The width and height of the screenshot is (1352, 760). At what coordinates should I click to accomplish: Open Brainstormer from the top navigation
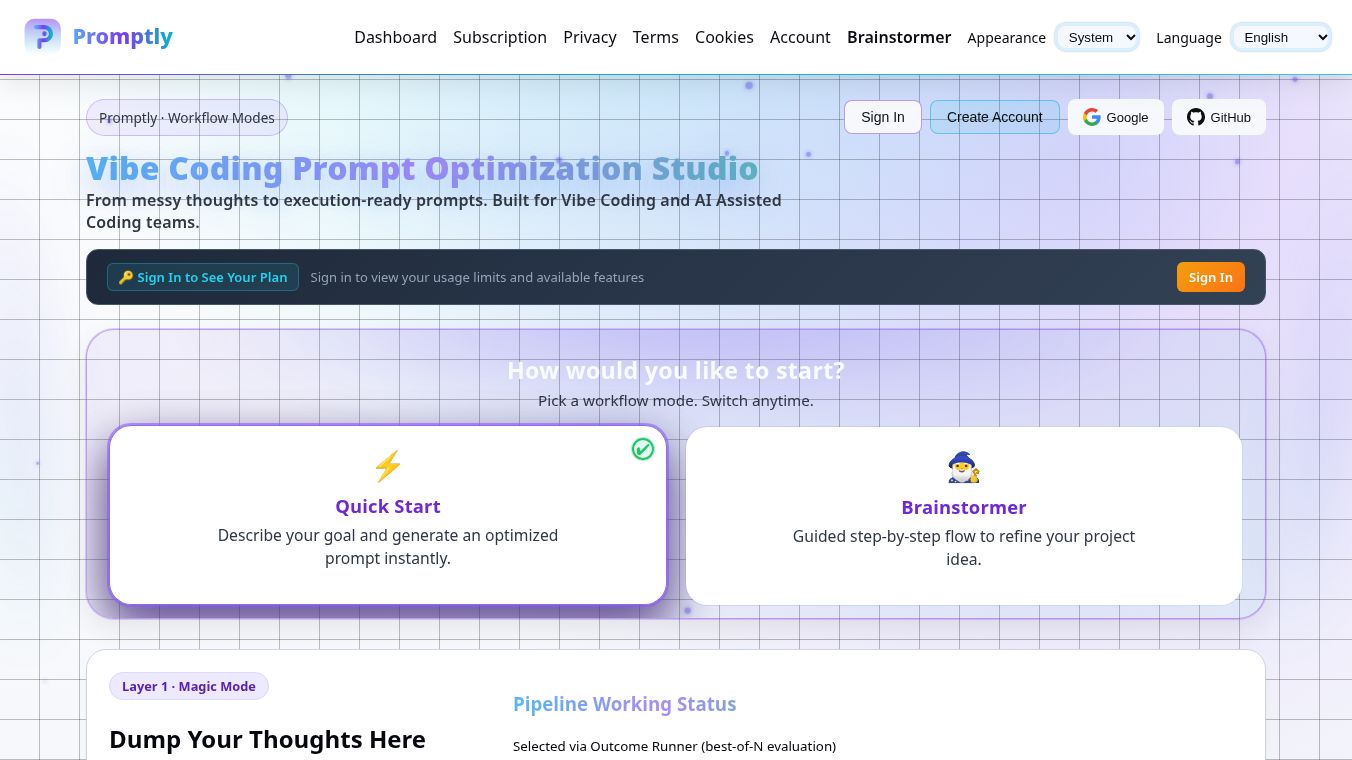click(899, 37)
